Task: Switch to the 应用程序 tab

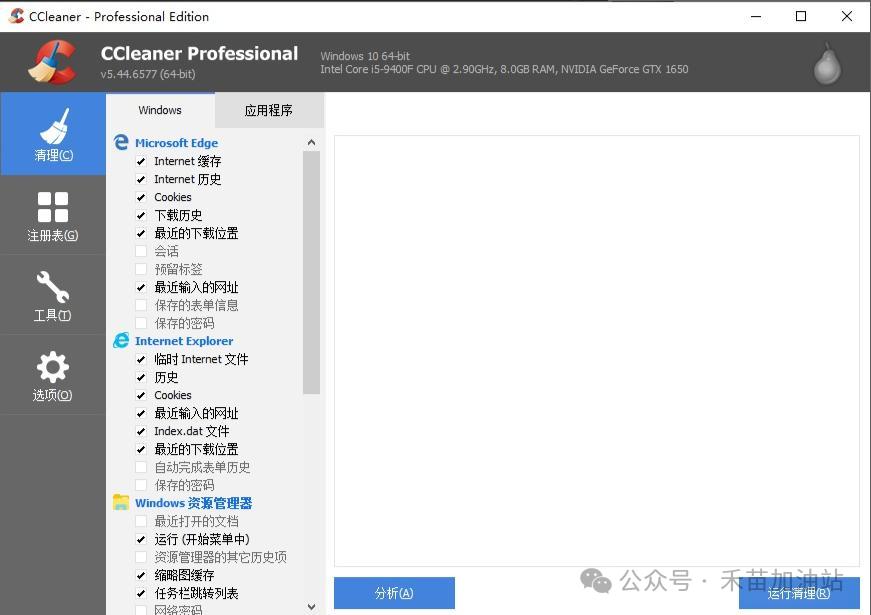Action: click(268, 110)
